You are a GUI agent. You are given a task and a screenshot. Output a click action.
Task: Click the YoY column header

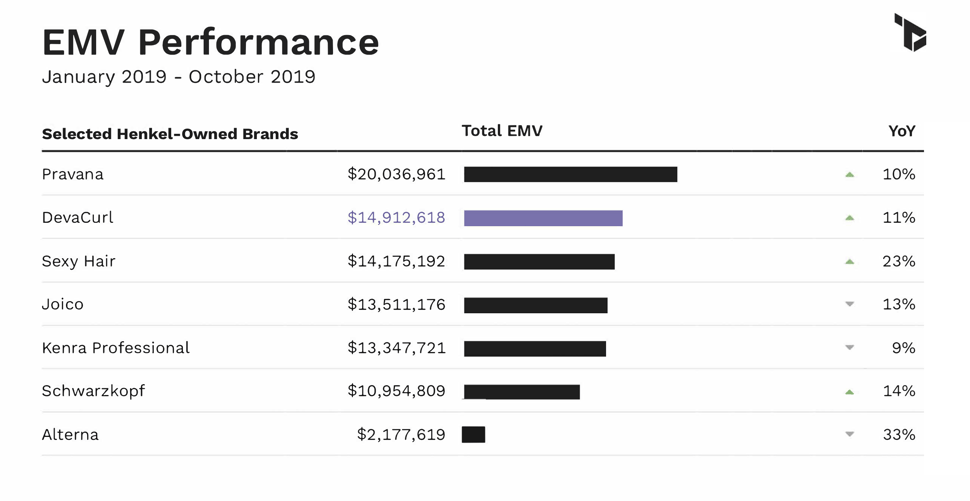(902, 131)
